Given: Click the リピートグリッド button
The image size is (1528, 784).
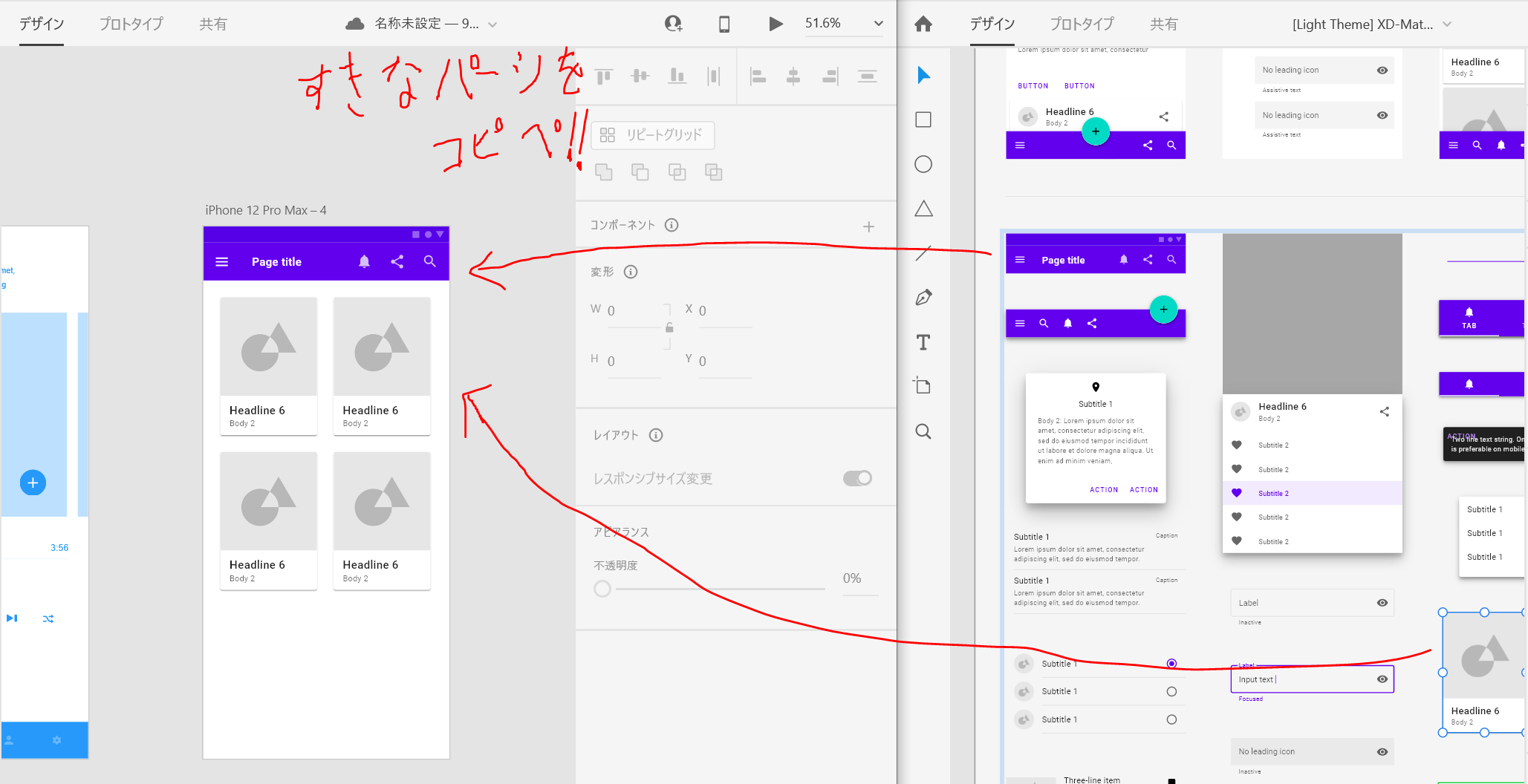Looking at the screenshot, I should 652,135.
